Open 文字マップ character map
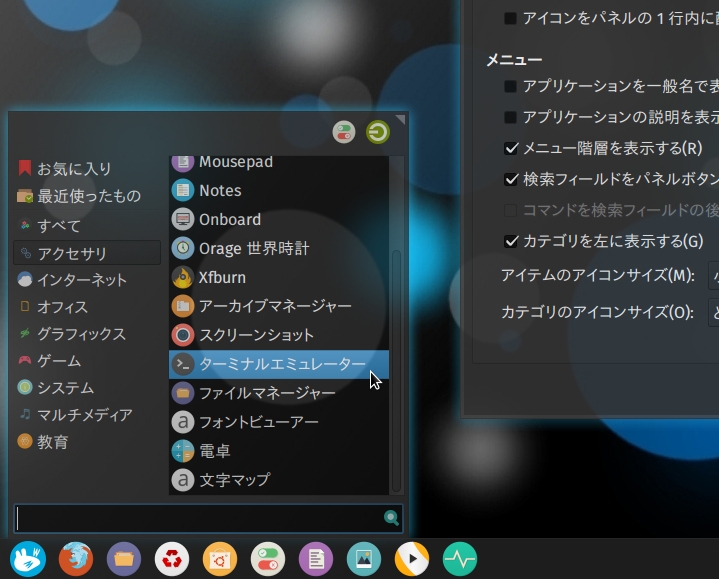Image resolution: width=719 pixels, height=579 pixels. pyautogui.click(x=279, y=480)
